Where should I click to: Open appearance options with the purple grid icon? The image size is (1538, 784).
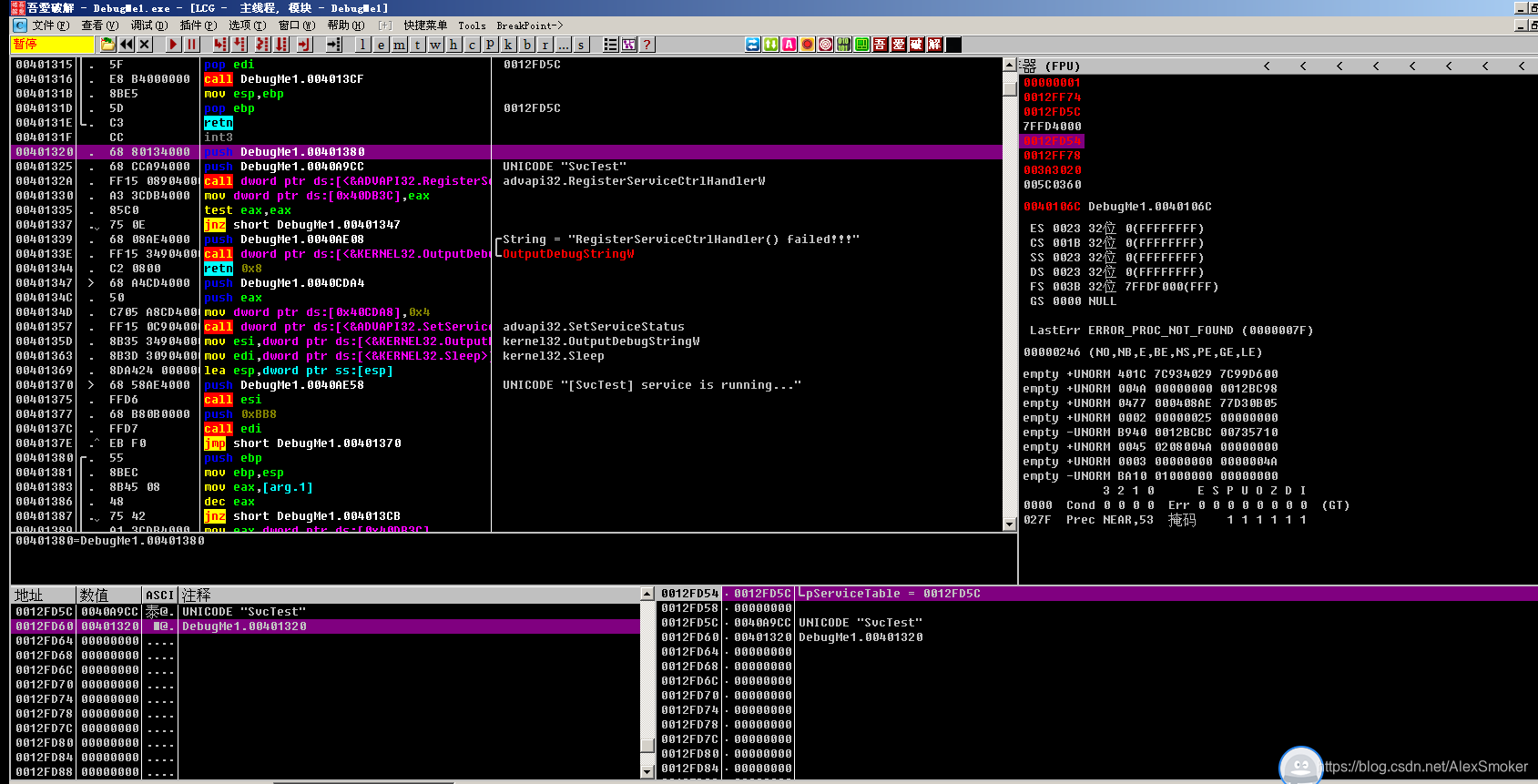tap(628, 44)
